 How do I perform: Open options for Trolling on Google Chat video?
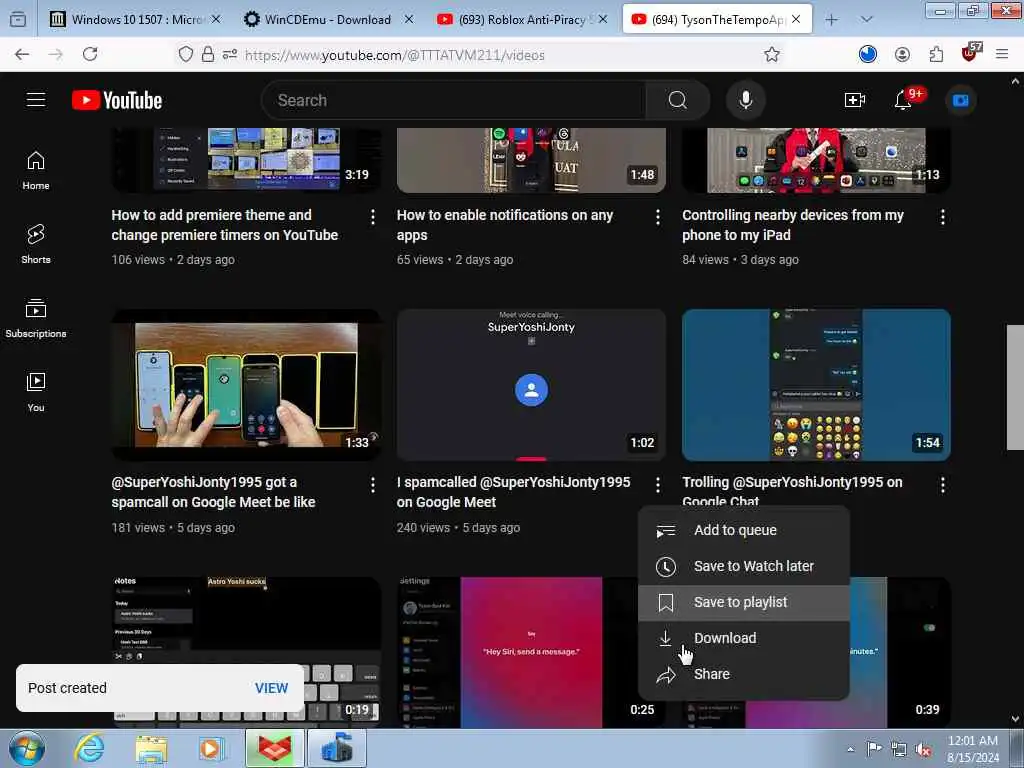[942, 485]
